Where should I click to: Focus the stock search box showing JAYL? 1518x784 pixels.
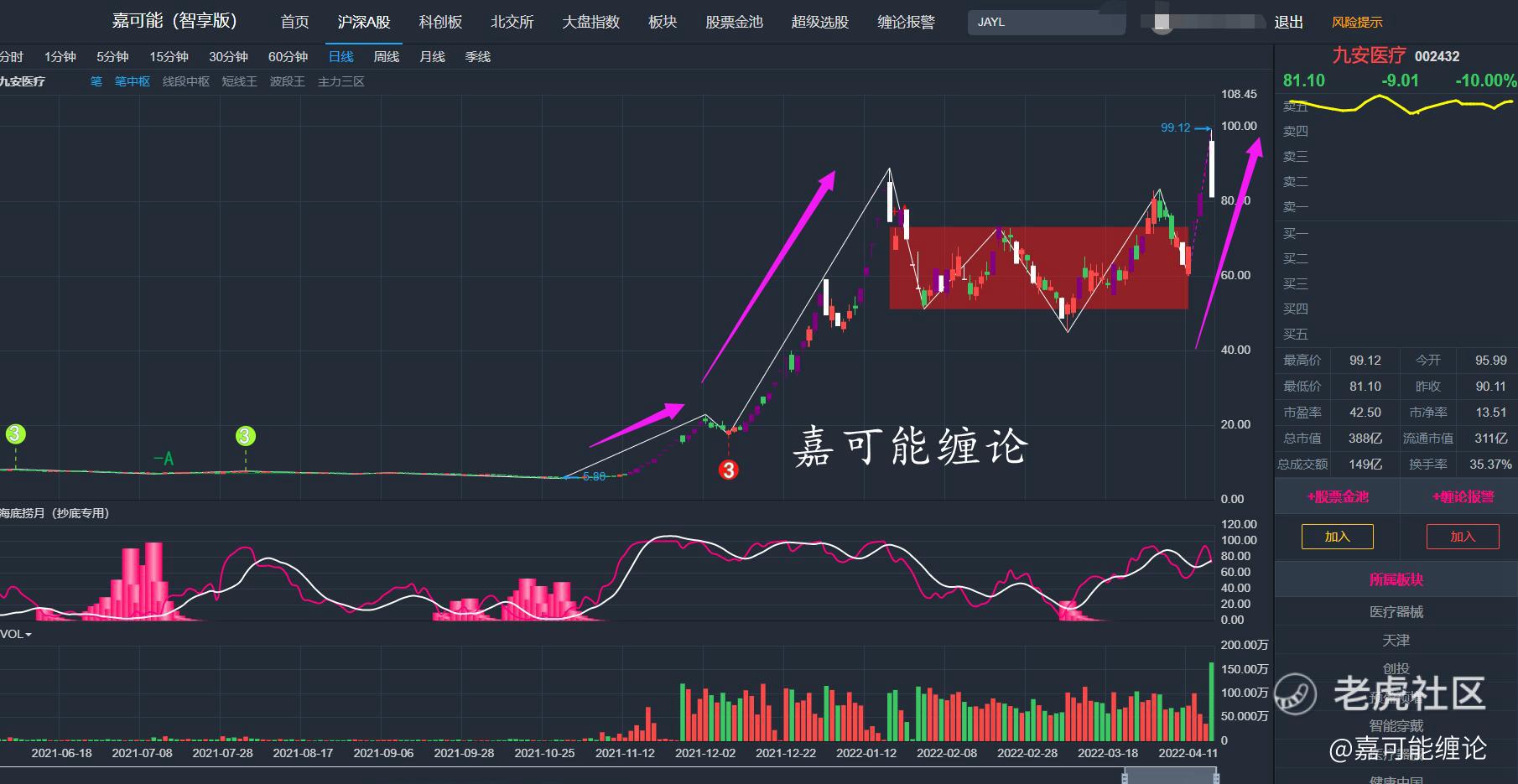coord(1046,23)
